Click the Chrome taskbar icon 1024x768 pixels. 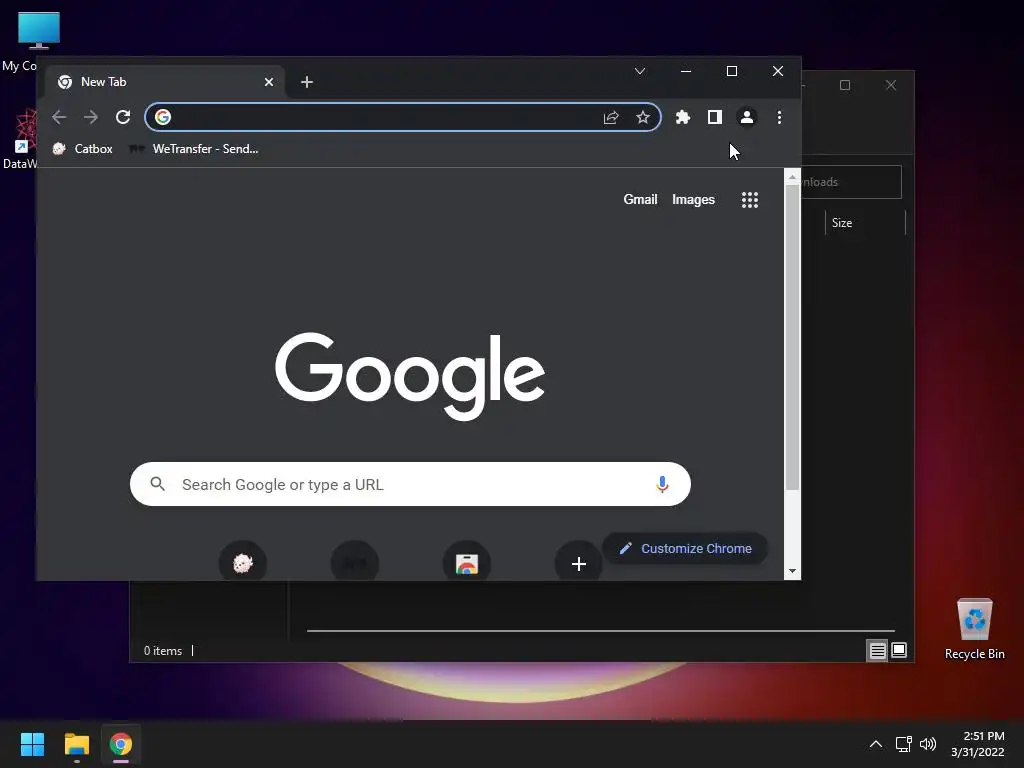coord(121,744)
